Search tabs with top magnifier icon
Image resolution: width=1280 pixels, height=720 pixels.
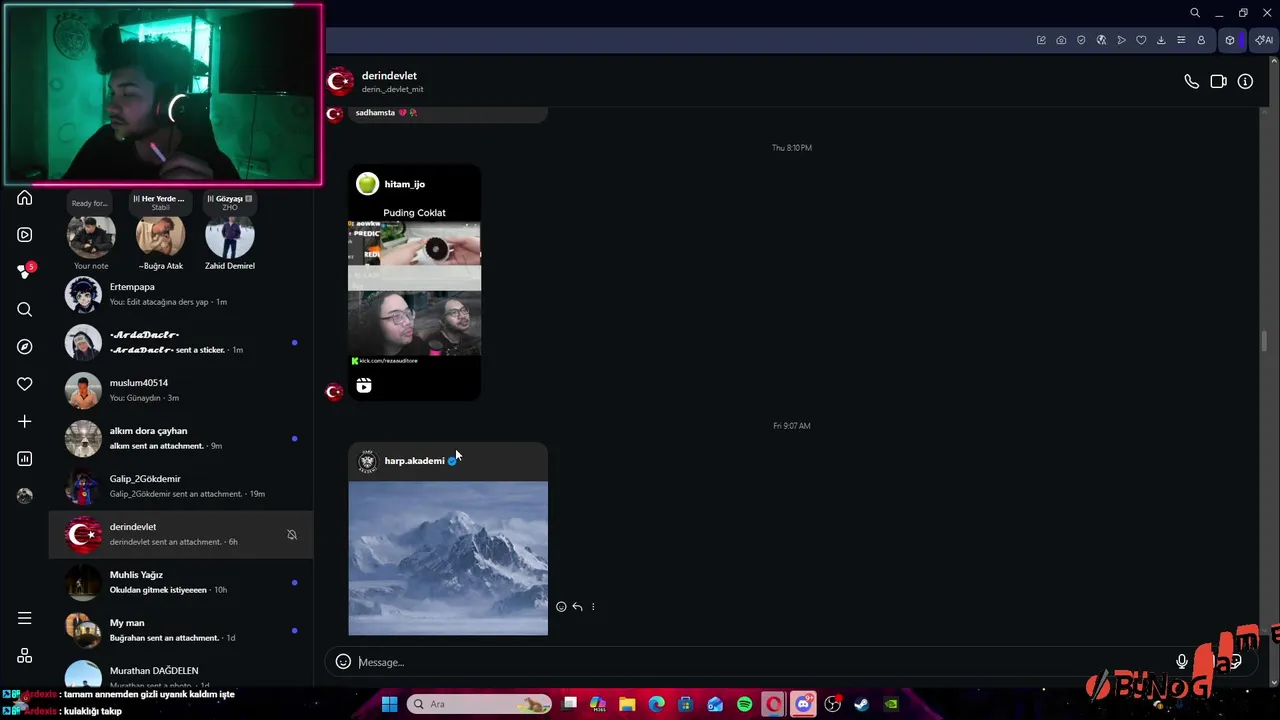(x=1195, y=13)
